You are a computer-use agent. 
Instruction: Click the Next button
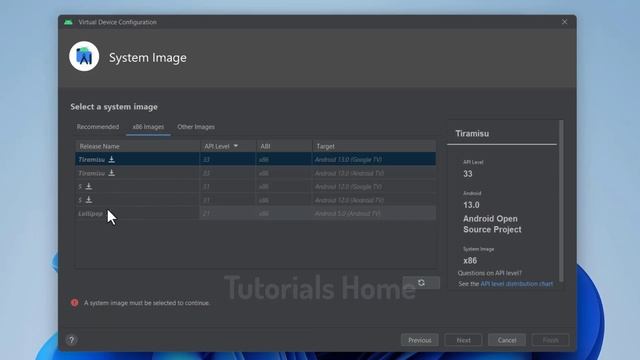pyautogui.click(x=463, y=340)
